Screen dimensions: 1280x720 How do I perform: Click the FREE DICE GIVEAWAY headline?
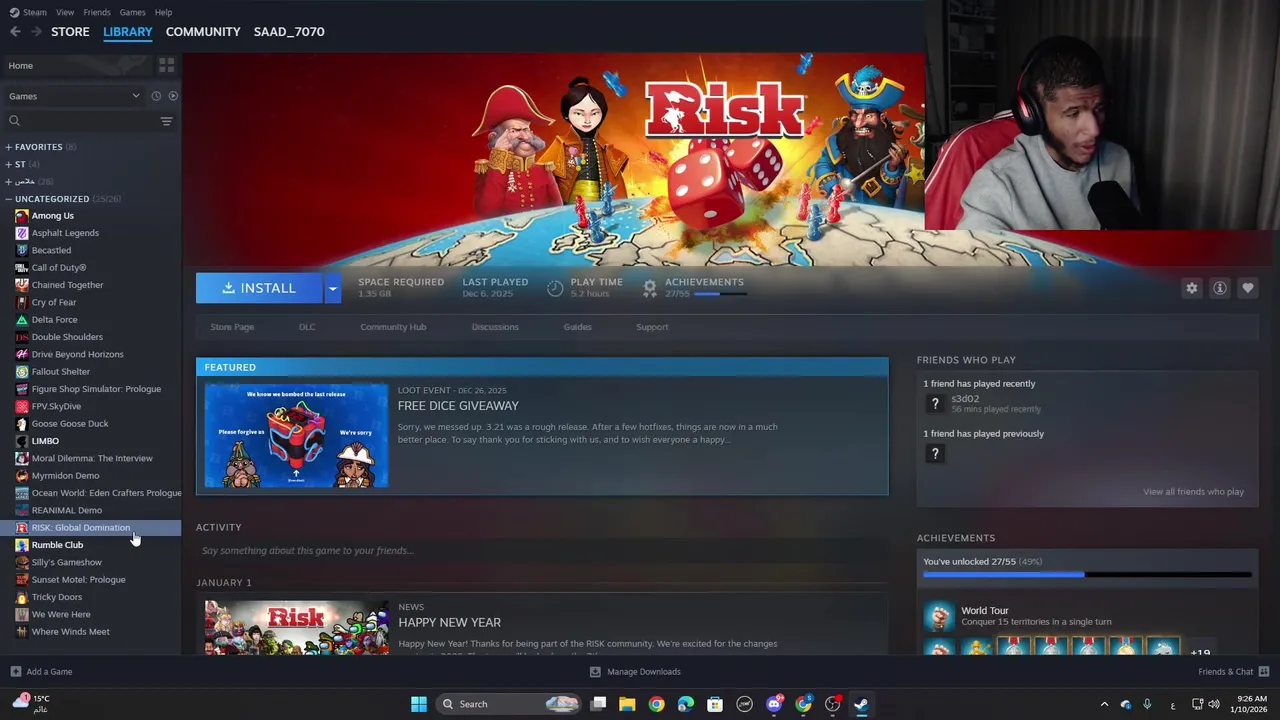point(458,406)
